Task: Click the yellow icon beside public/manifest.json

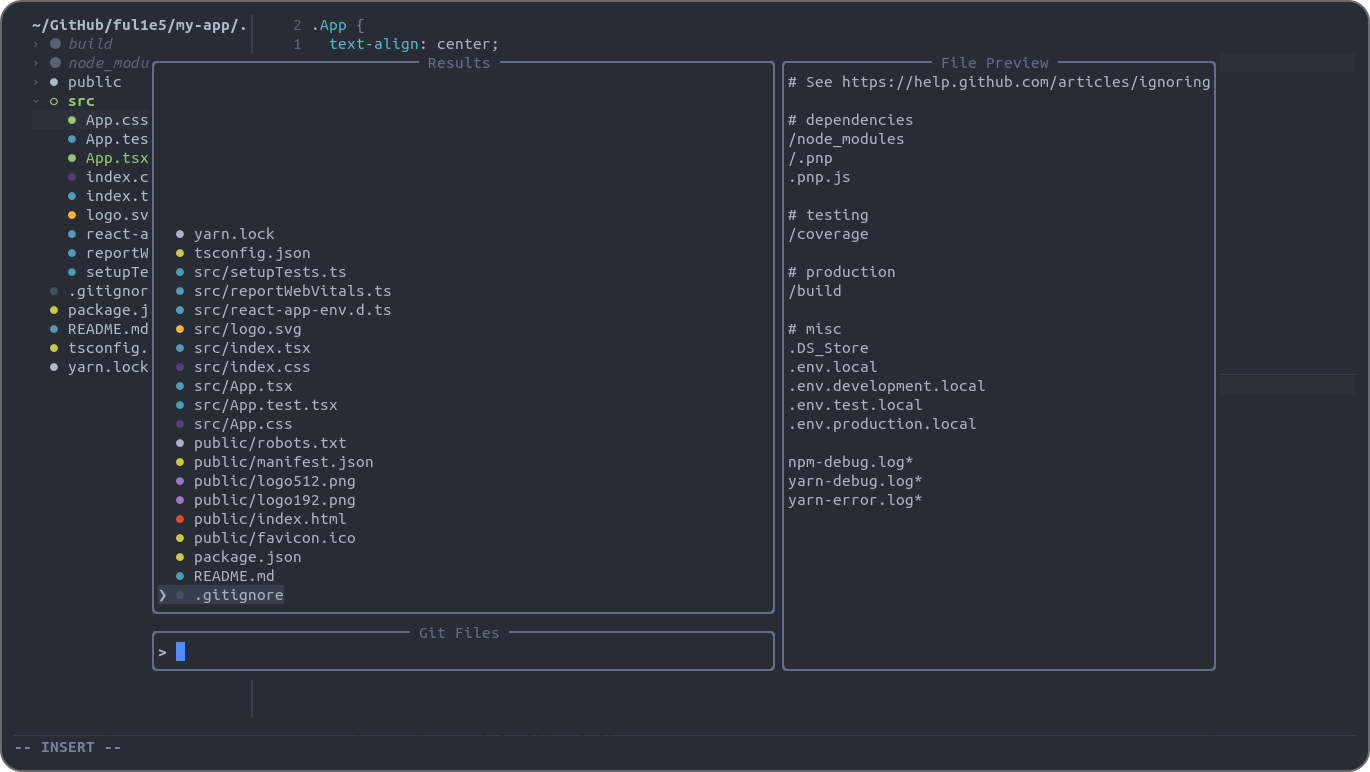Action: (180, 462)
